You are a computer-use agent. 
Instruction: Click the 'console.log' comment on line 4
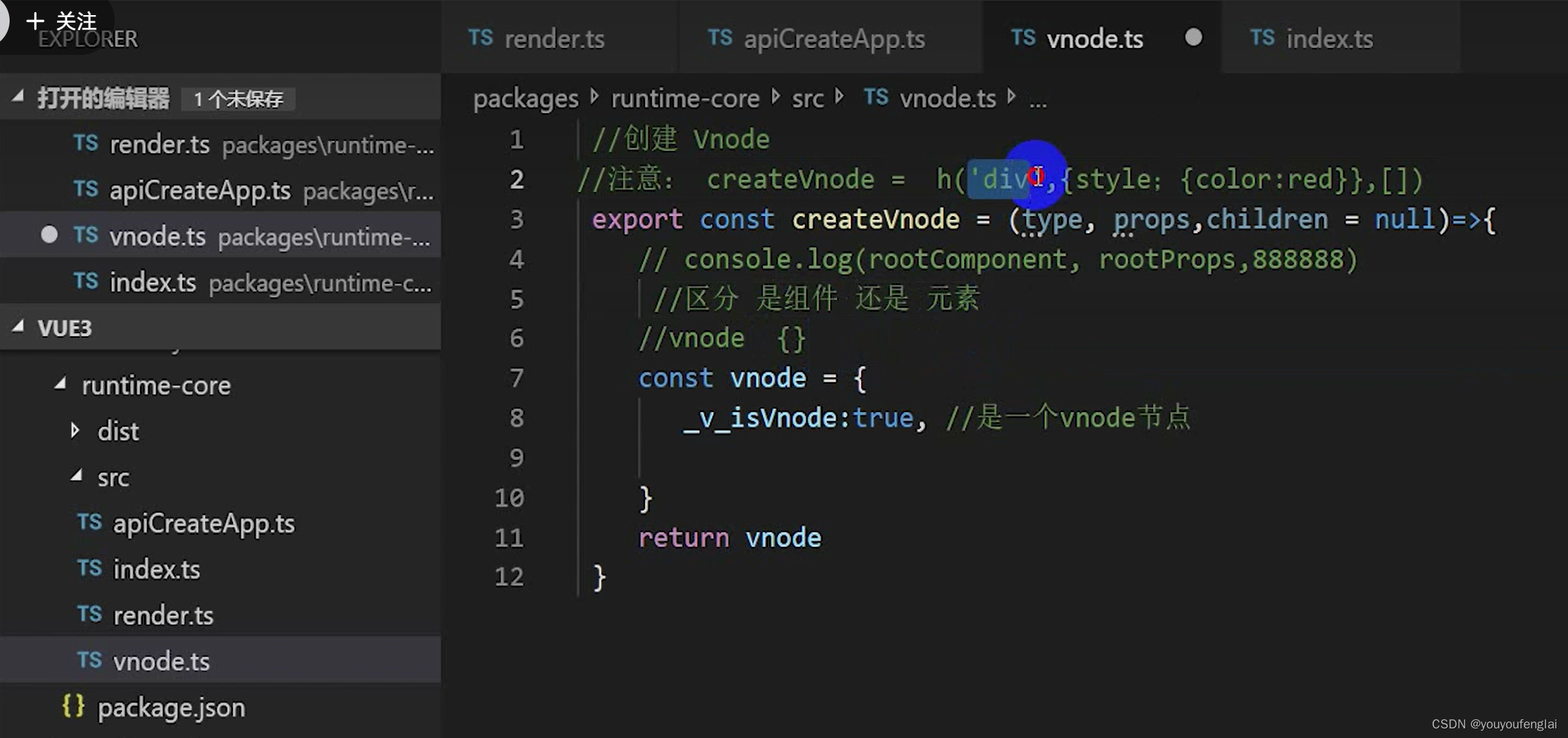(x=998, y=260)
